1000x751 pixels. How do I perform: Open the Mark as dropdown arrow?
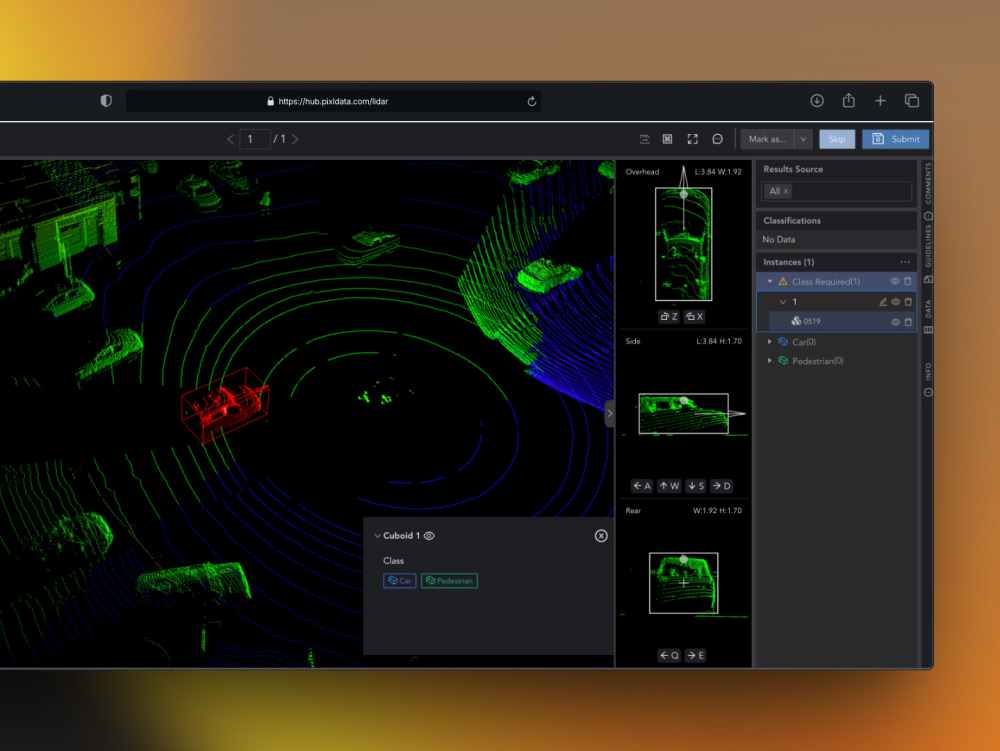tap(804, 139)
